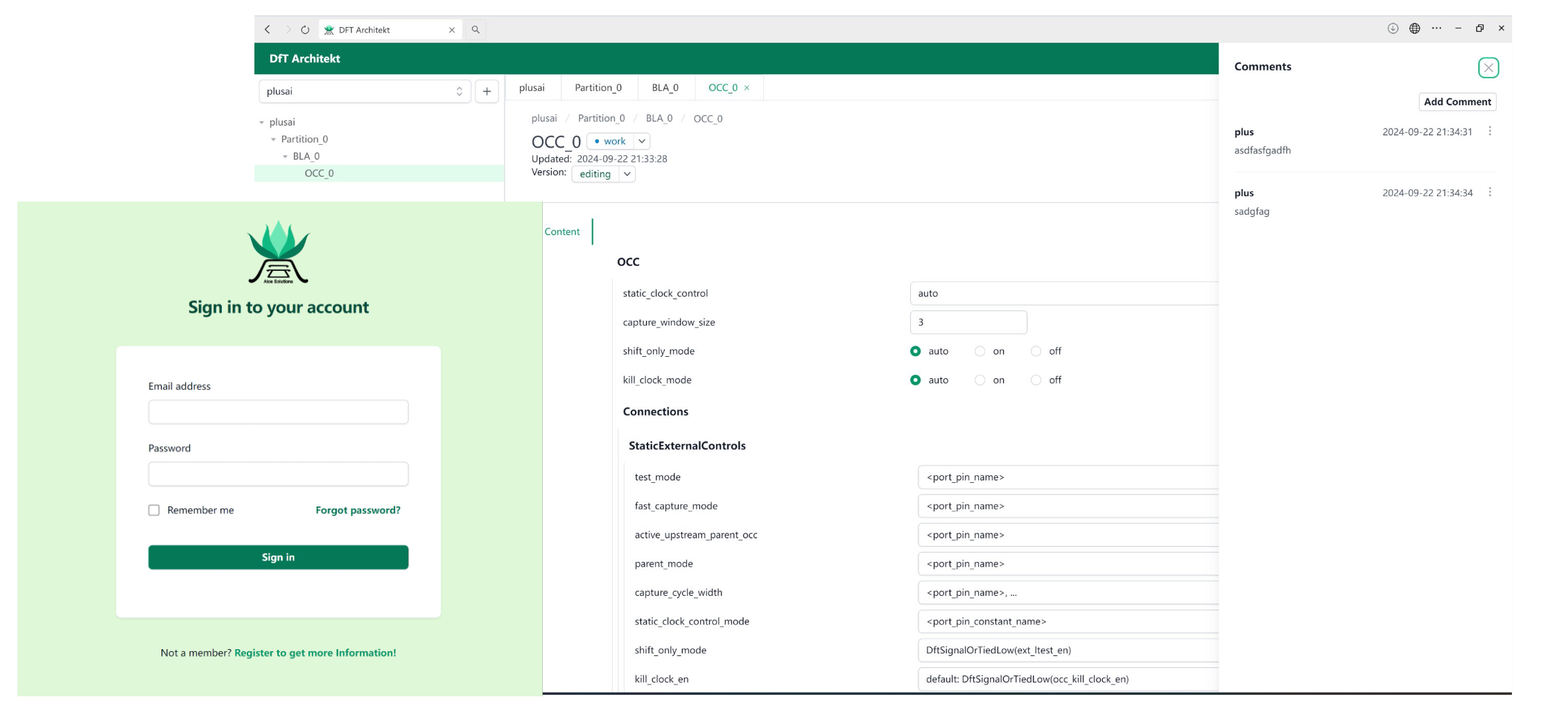Close the OCC_0 tab with its x

click(747, 88)
